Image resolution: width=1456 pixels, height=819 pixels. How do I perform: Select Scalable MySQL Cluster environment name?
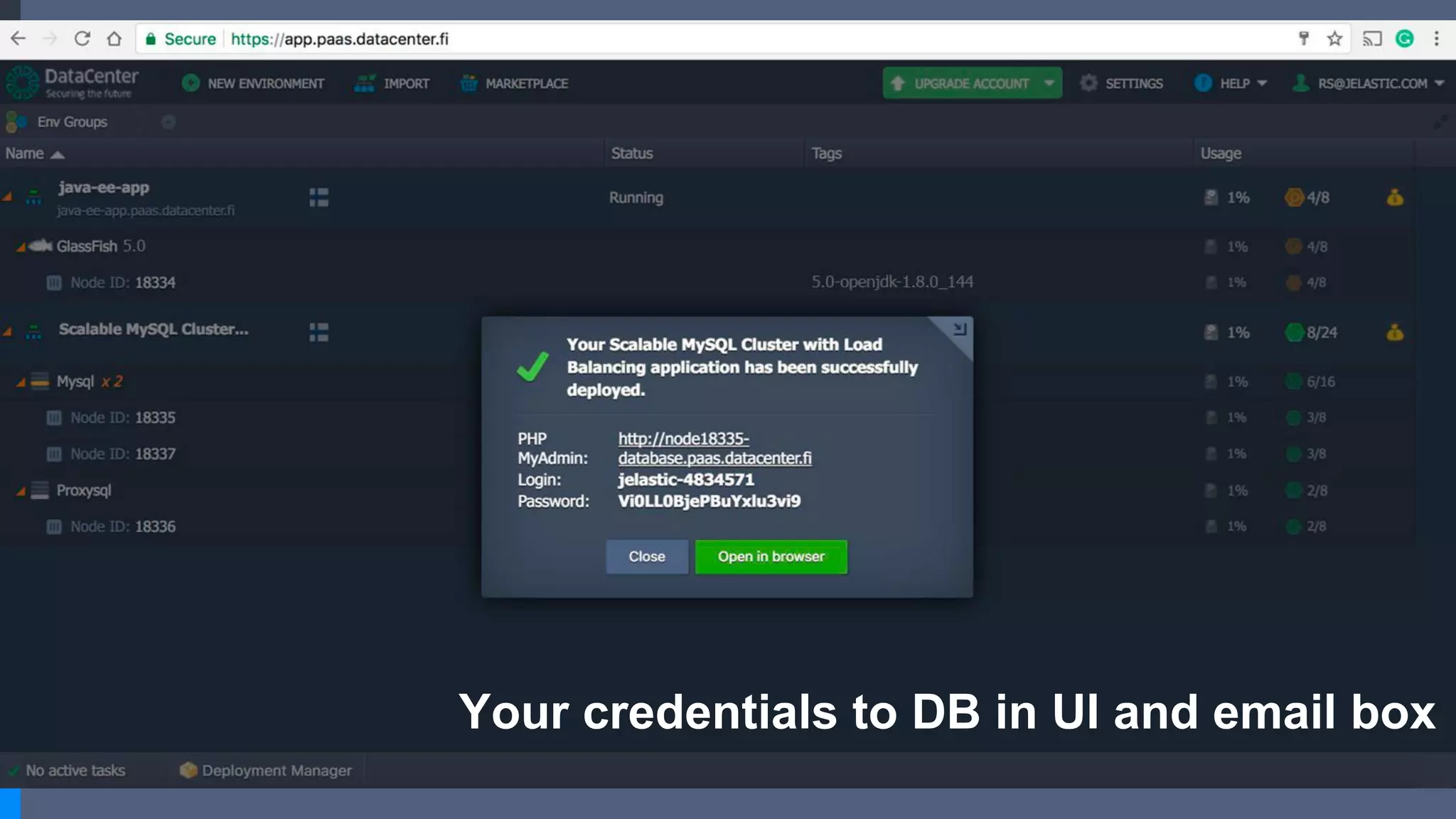click(154, 329)
